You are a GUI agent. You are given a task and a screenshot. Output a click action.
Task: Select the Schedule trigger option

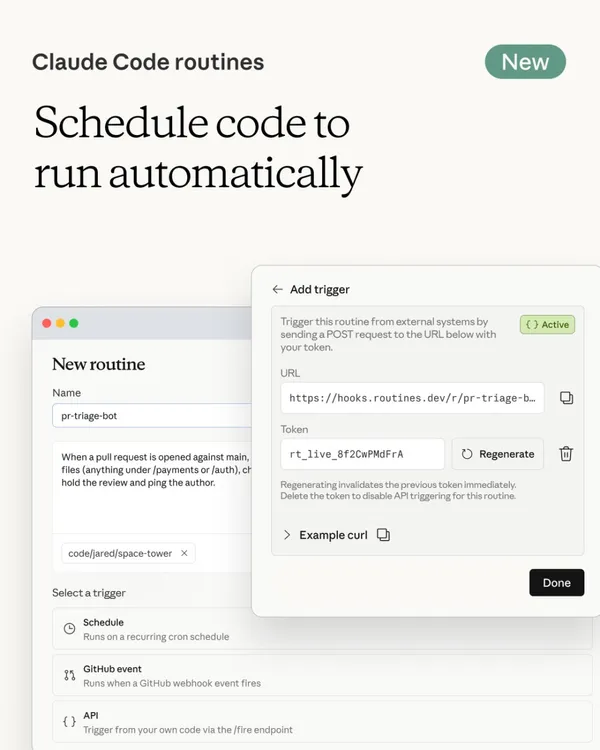322,629
